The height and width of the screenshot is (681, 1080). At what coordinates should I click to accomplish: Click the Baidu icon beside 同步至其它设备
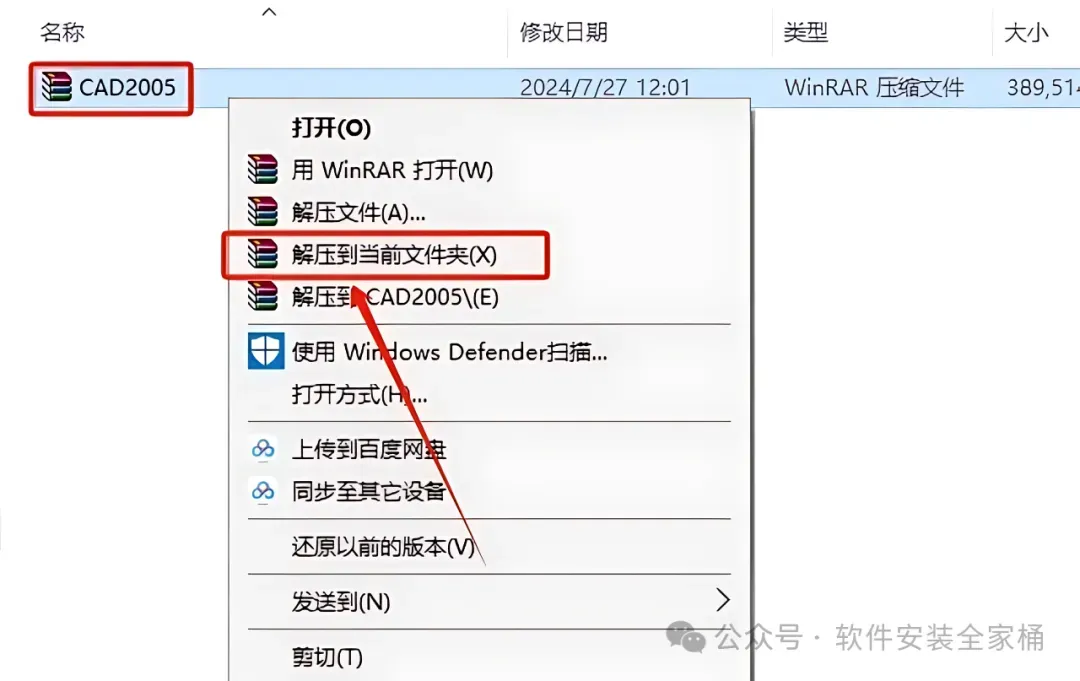pos(263,491)
